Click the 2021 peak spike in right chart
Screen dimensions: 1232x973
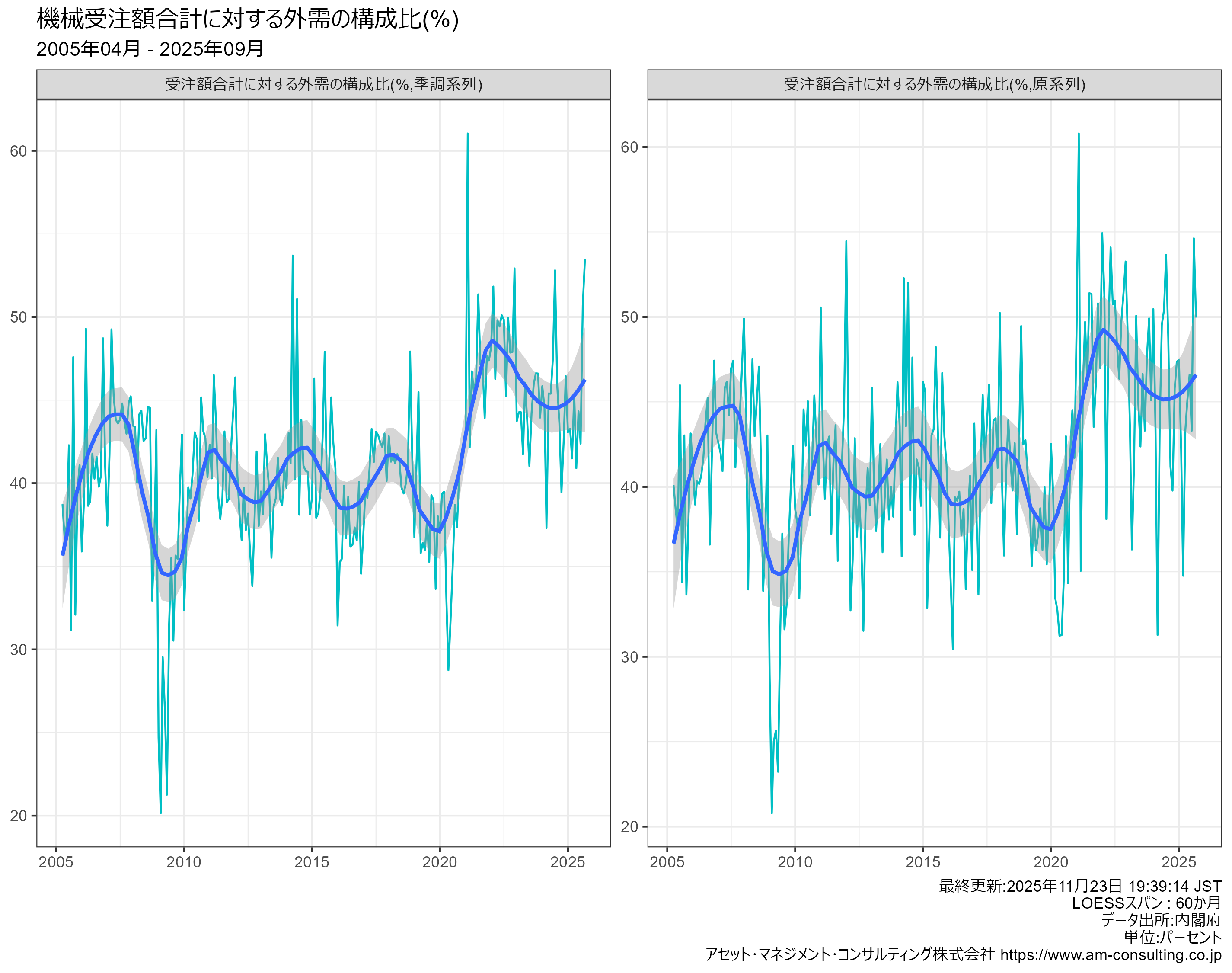coord(1078,135)
